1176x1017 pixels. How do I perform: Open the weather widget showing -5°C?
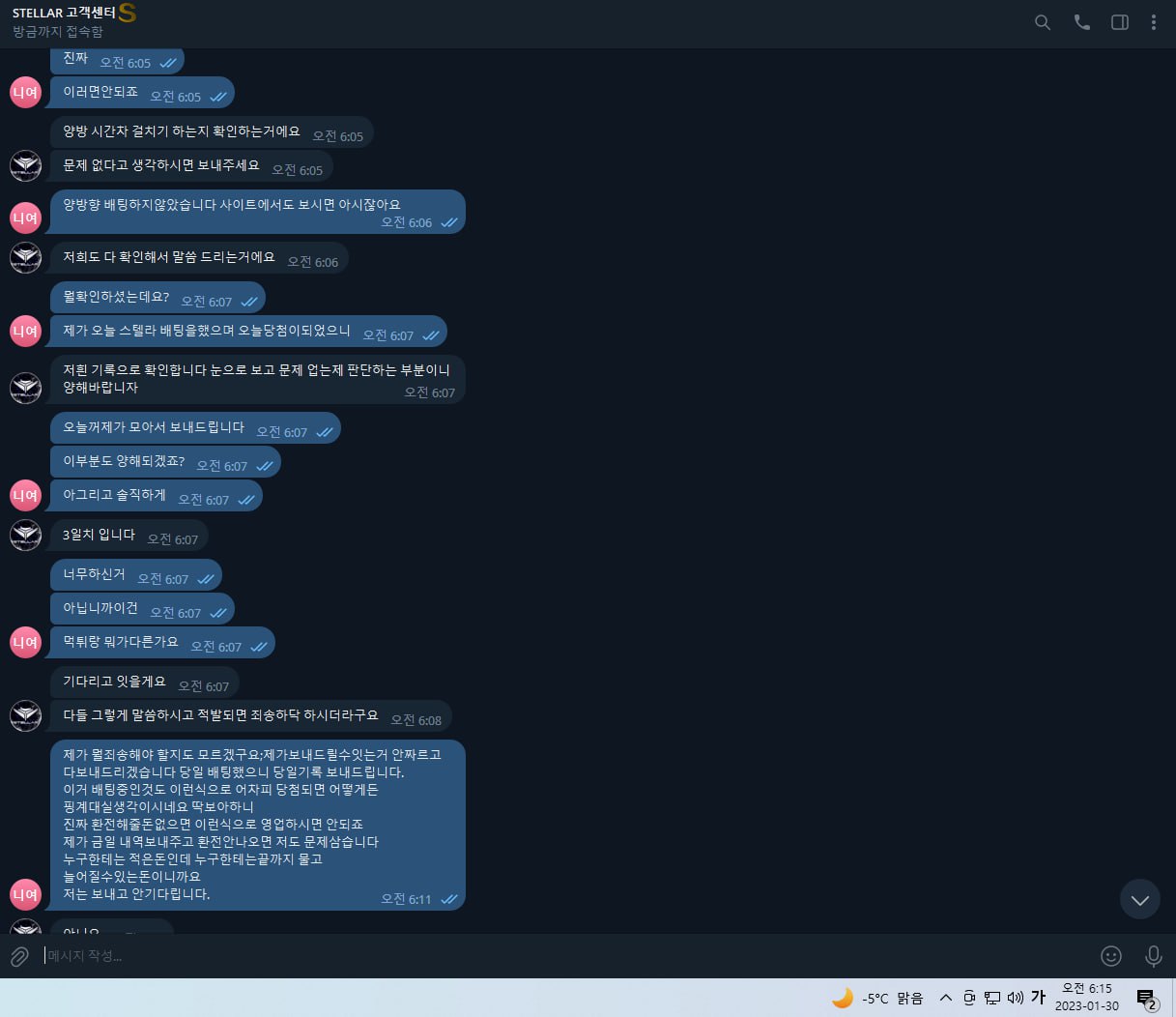pos(877,998)
